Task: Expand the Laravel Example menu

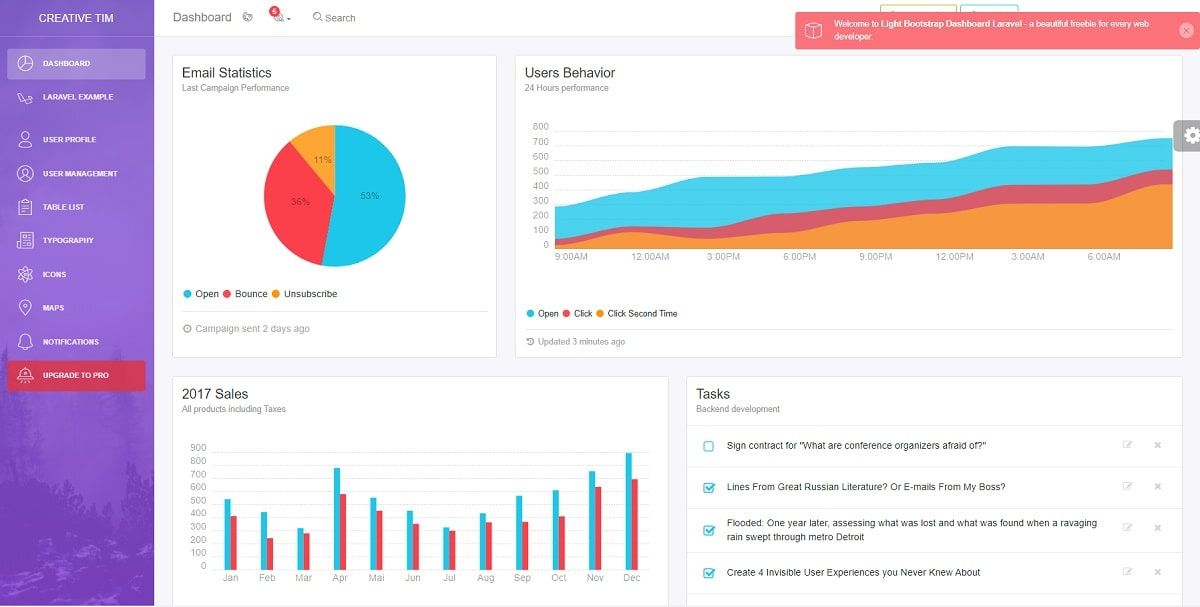Action: pos(76,97)
